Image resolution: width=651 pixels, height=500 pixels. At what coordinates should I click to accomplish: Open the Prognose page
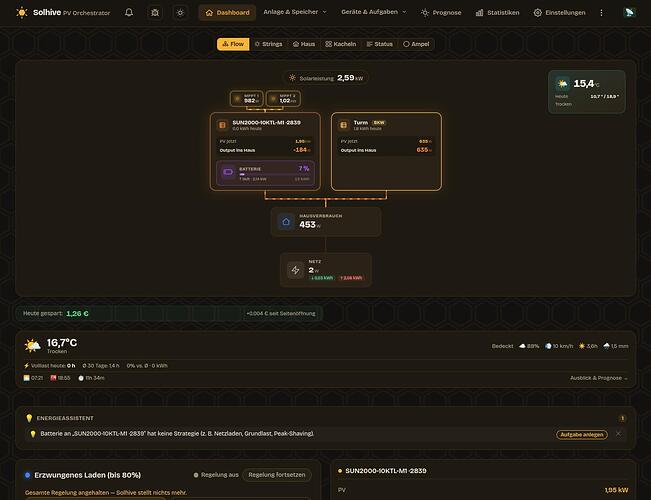coord(441,13)
